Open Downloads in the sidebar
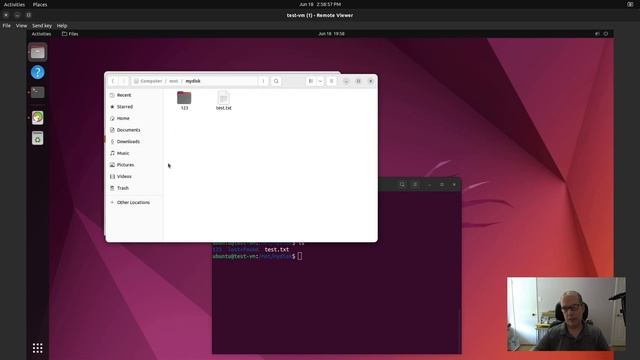 (134, 142)
